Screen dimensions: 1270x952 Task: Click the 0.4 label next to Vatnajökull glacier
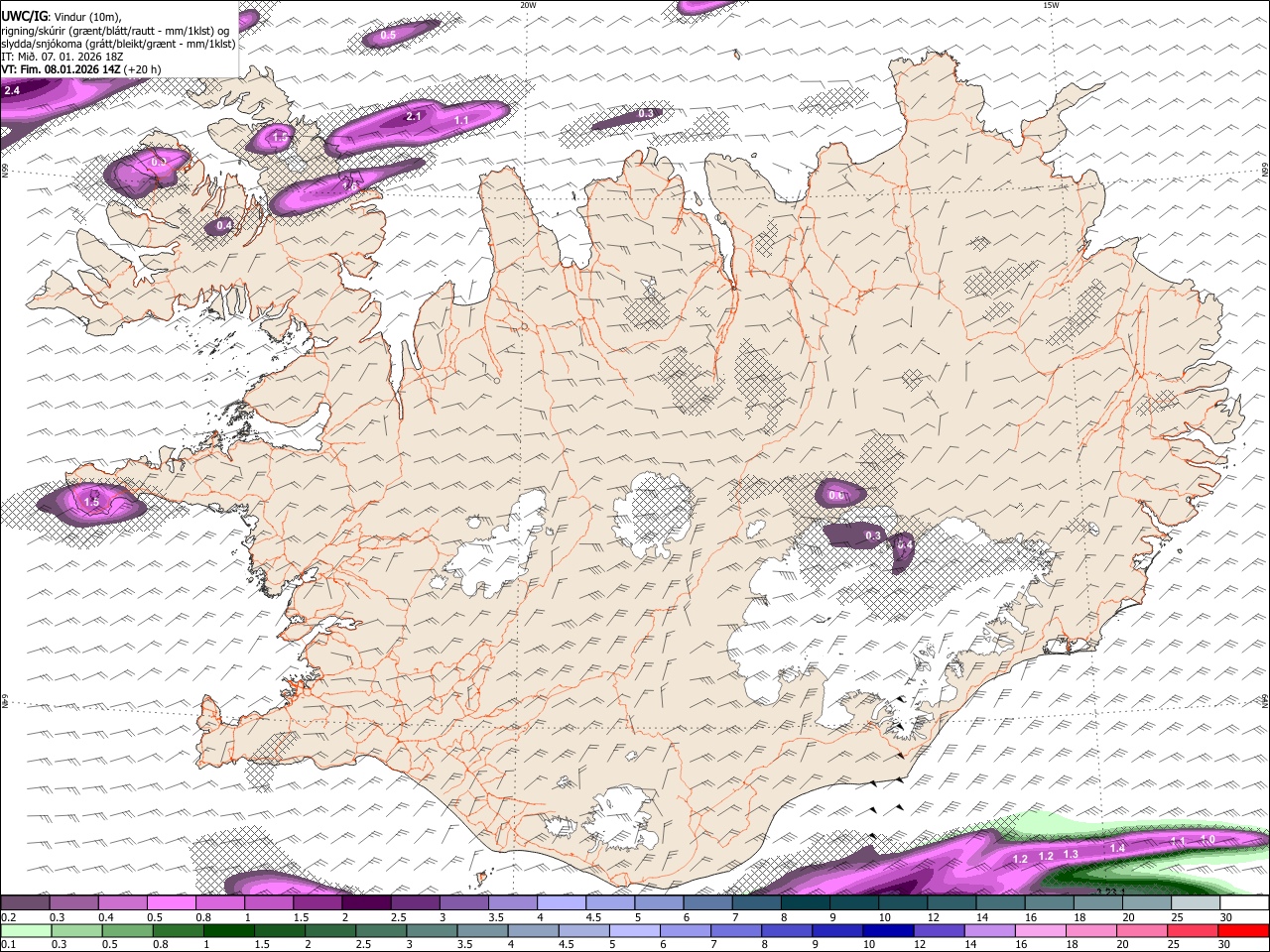[x=905, y=544]
